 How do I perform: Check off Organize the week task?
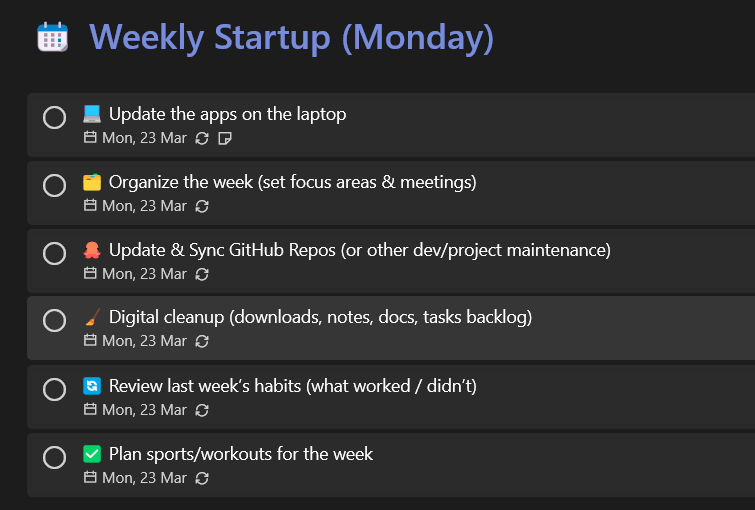pos(54,185)
